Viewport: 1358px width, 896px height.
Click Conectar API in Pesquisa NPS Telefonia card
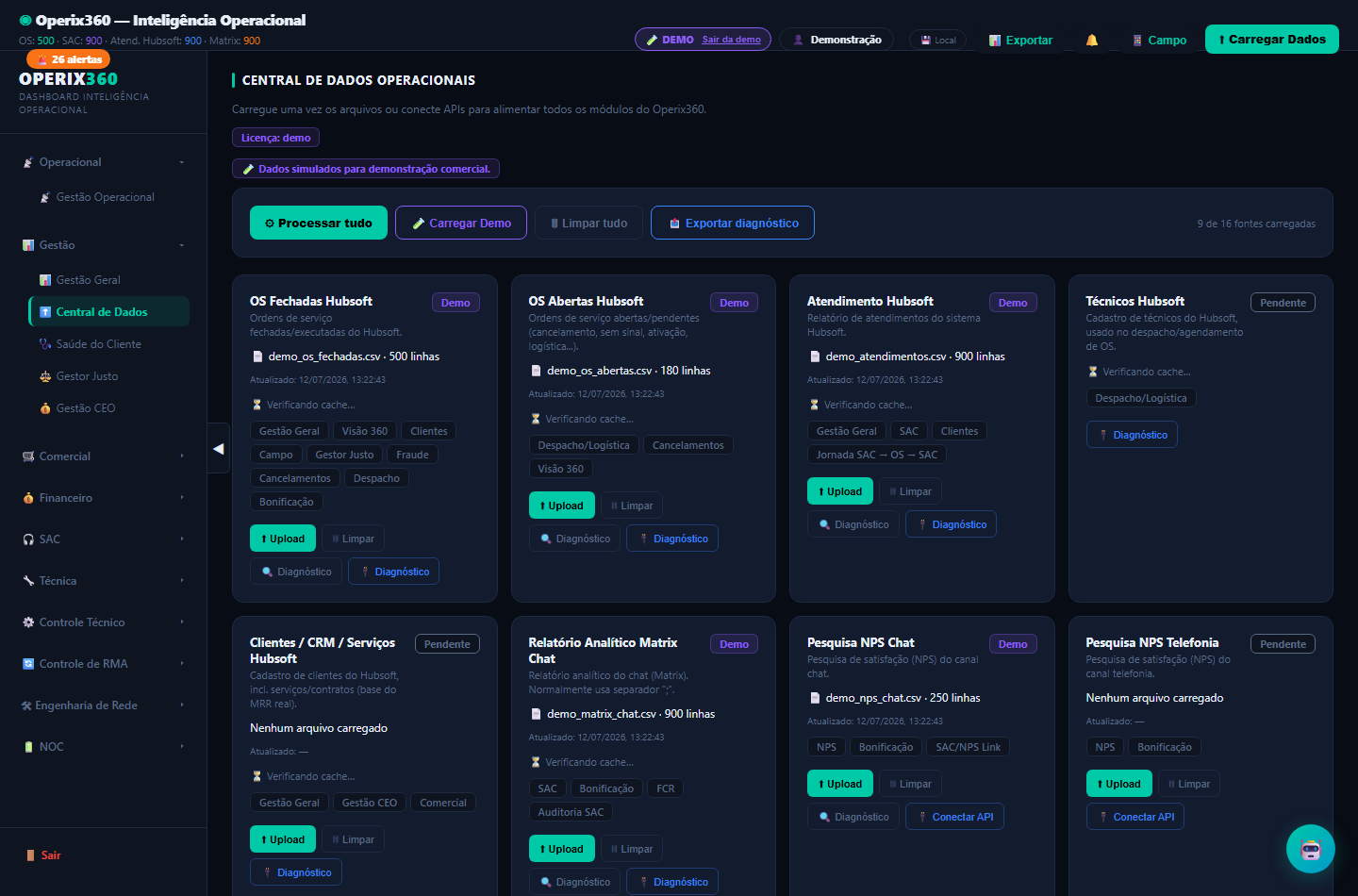pos(1135,817)
